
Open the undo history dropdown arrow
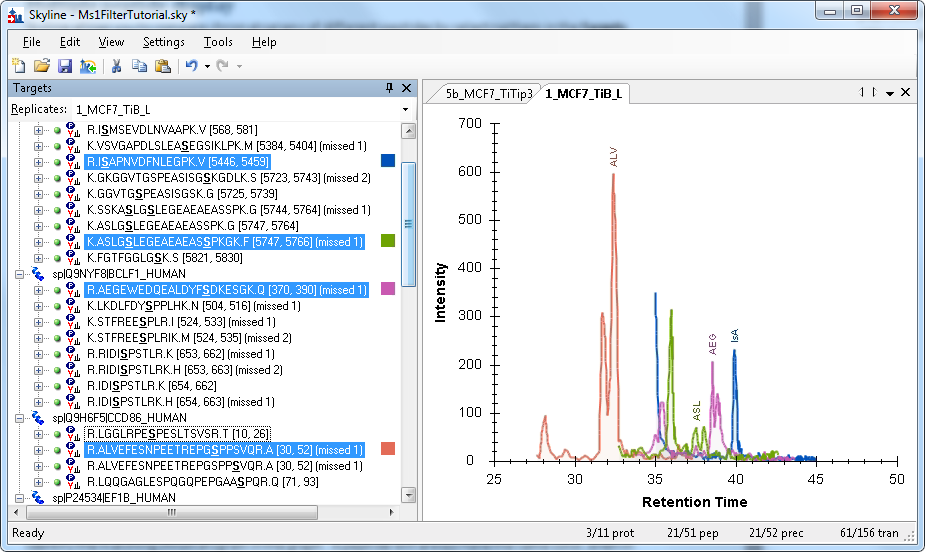[x=207, y=66]
